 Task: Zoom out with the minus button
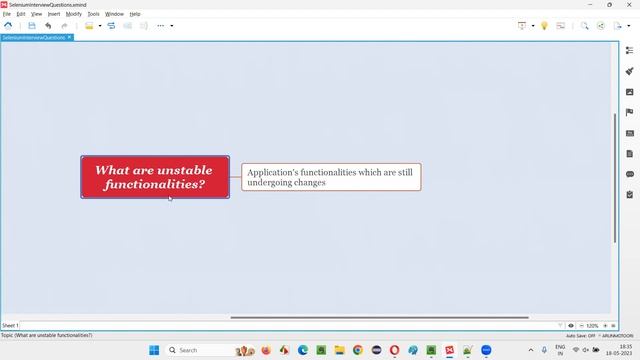[581, 325]
